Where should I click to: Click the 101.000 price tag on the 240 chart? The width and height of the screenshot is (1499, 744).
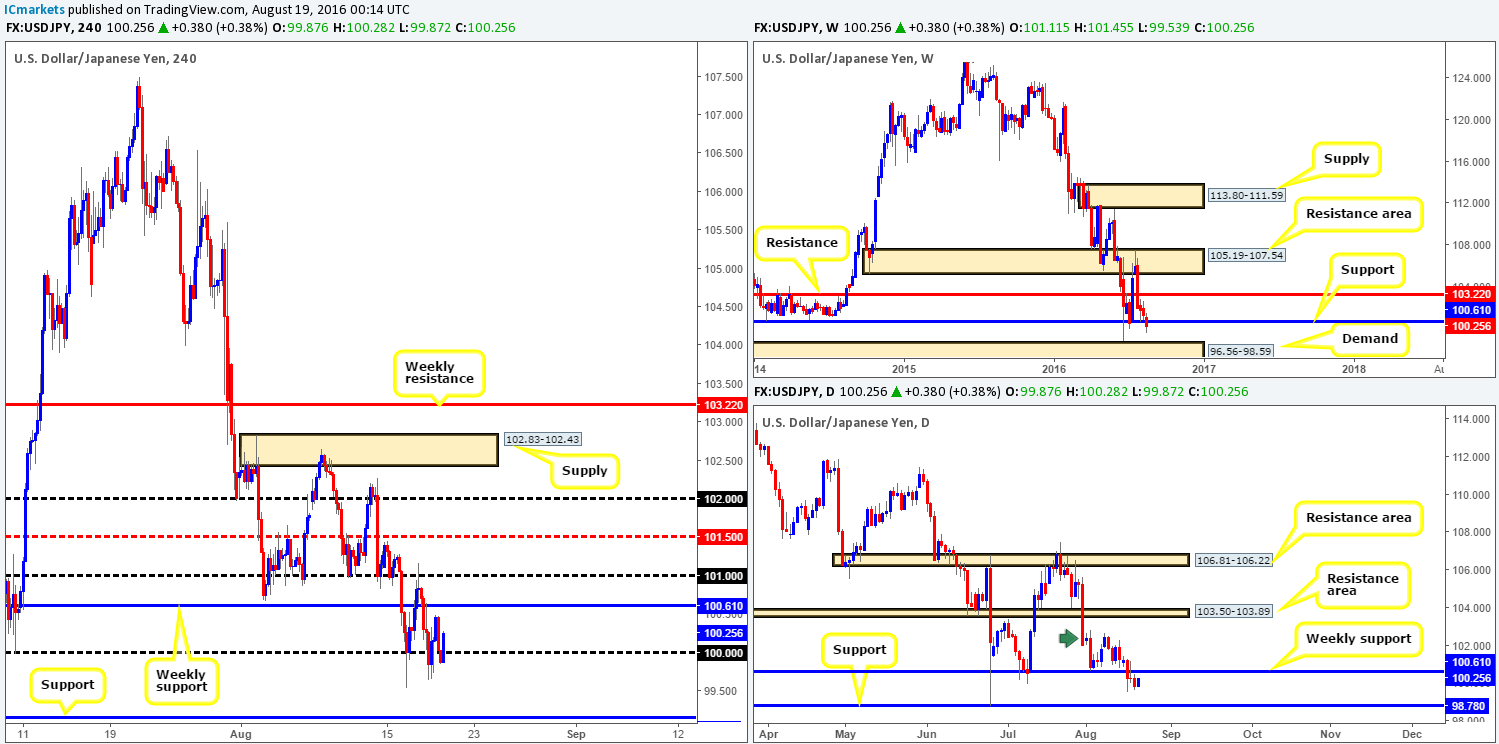point(720,576)
